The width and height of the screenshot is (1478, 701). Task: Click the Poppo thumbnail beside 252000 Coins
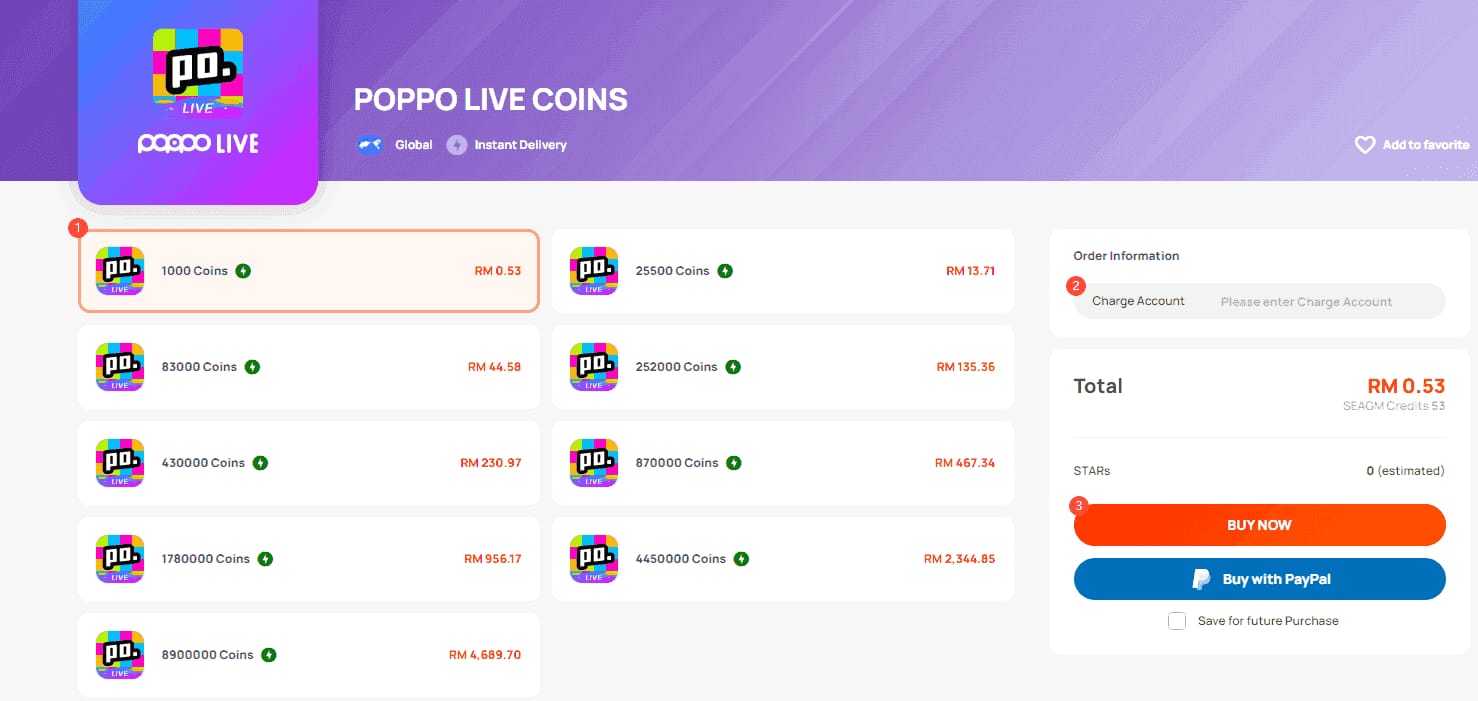point(593,367)
